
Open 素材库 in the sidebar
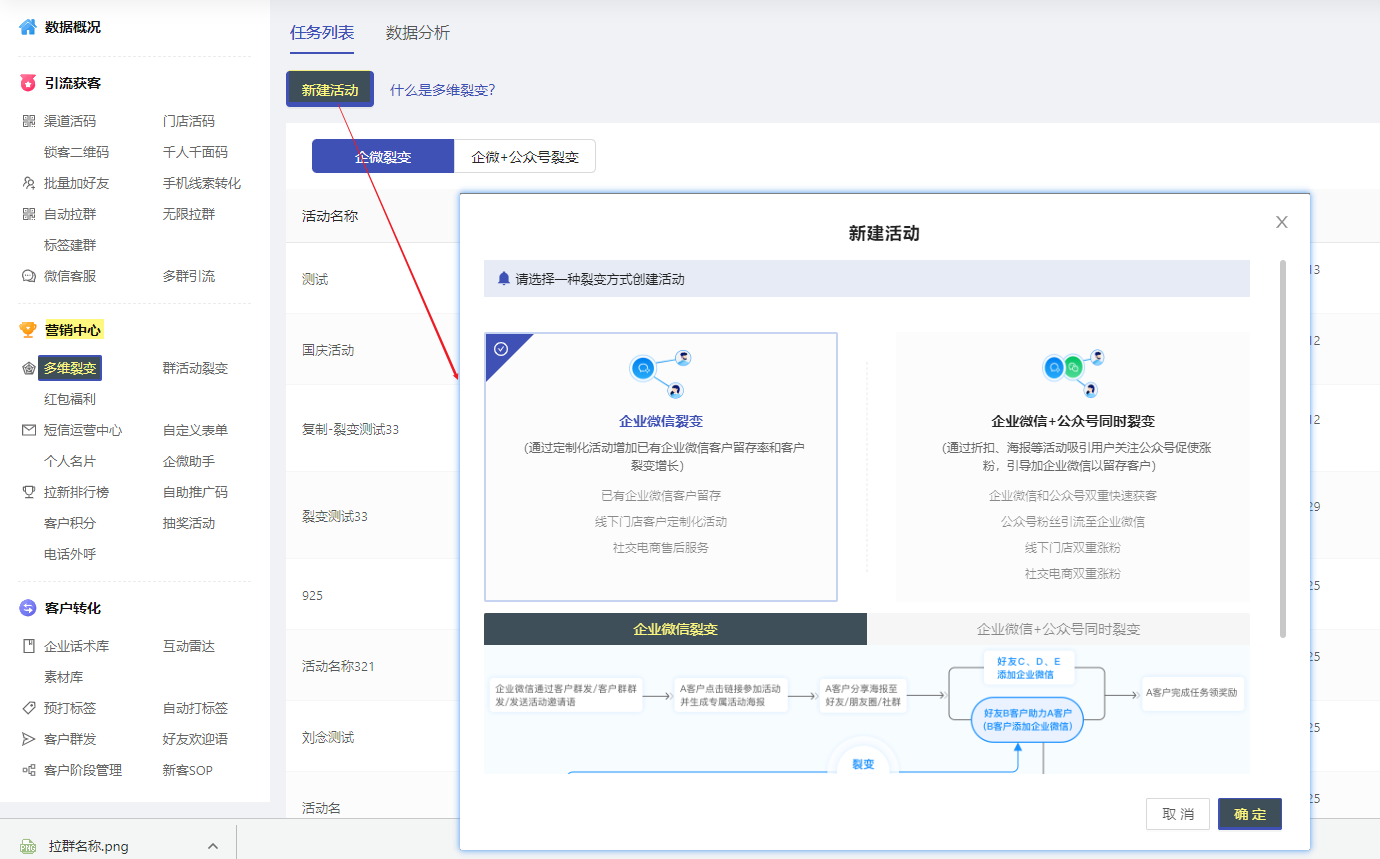tap(63, 677)
